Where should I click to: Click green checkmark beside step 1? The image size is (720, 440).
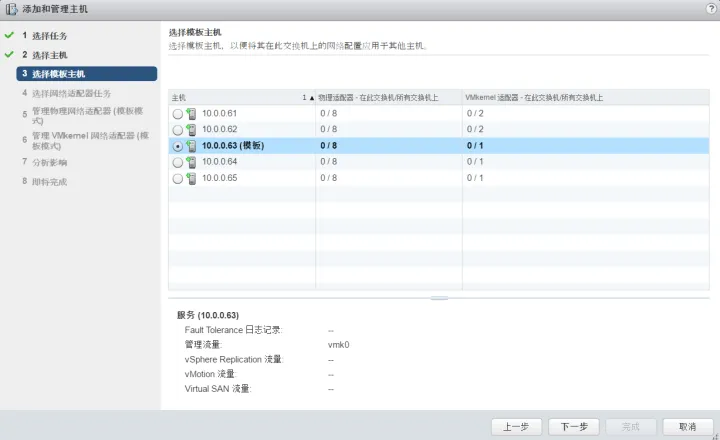(x=9, y=35)
